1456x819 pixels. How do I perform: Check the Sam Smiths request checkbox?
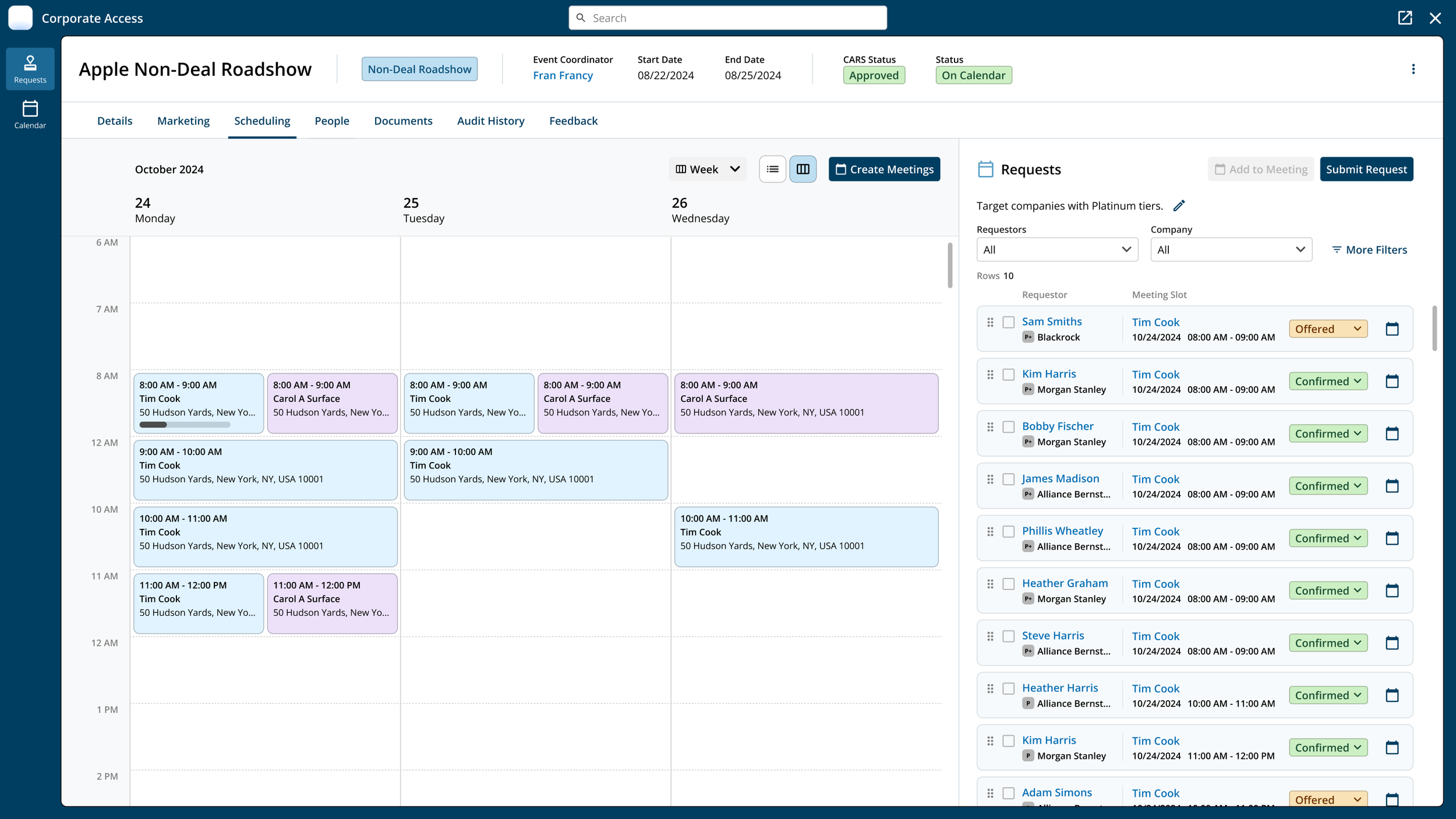pos(1008,322)
